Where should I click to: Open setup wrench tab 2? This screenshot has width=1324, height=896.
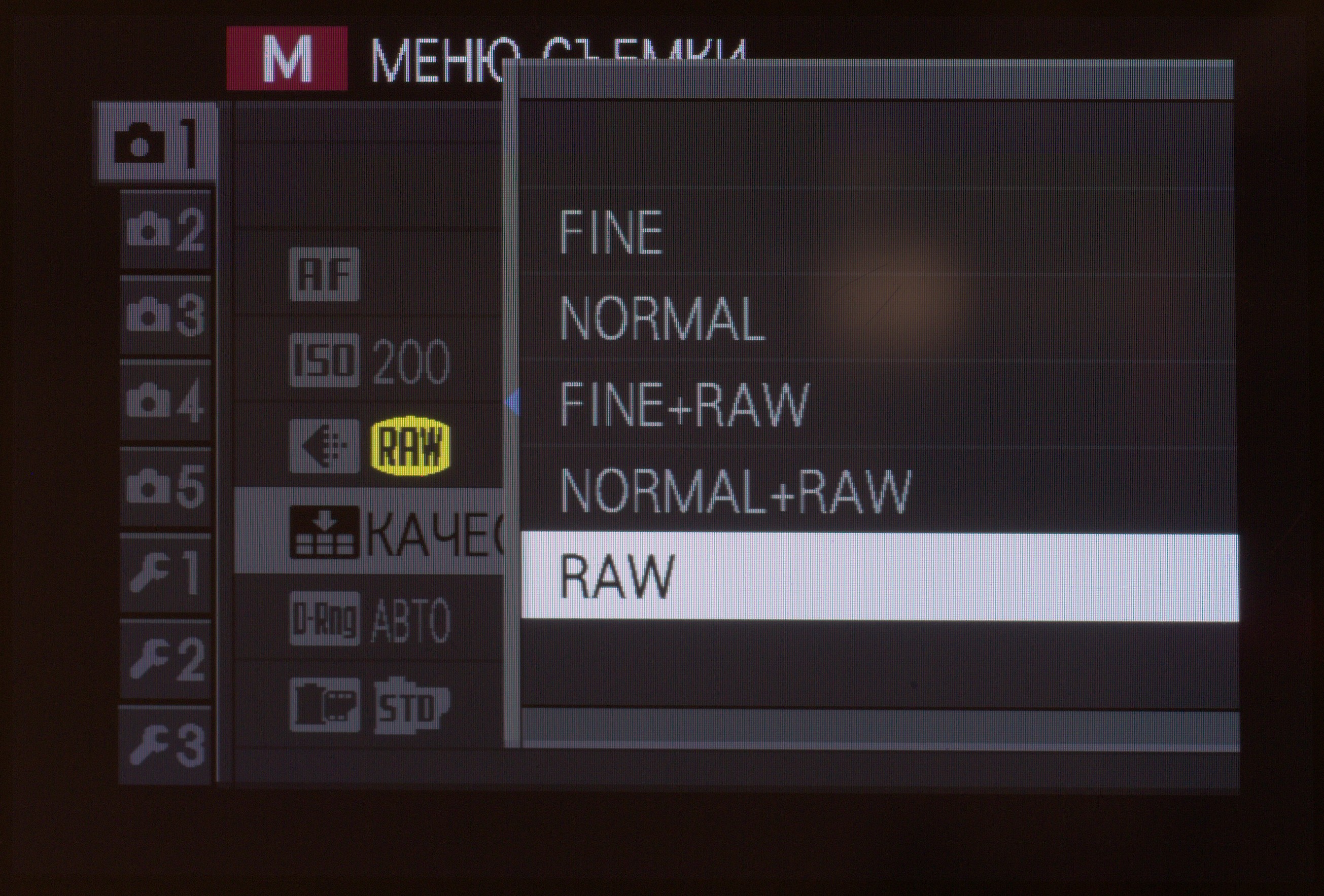tap(166, 660)
